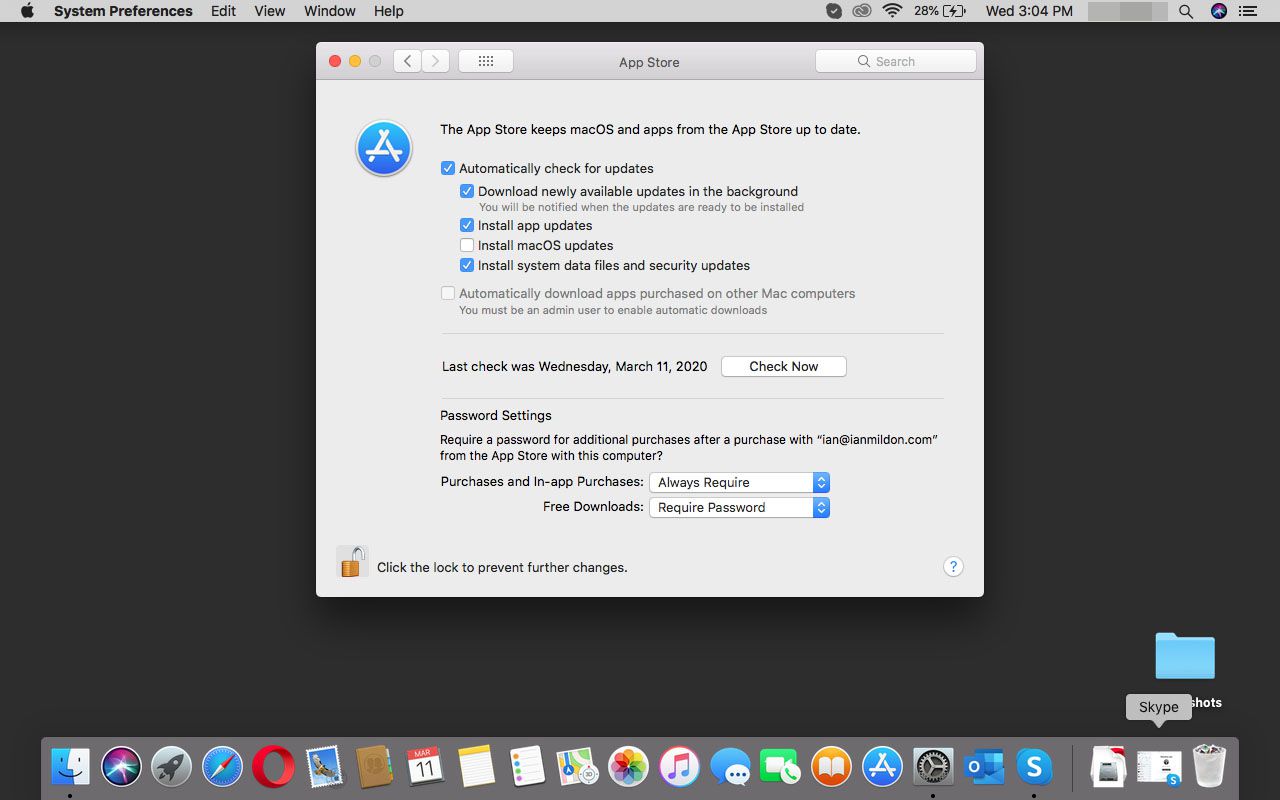Open the Free Downloads dropdown
1280x800 pixels.
click(739, 507)
